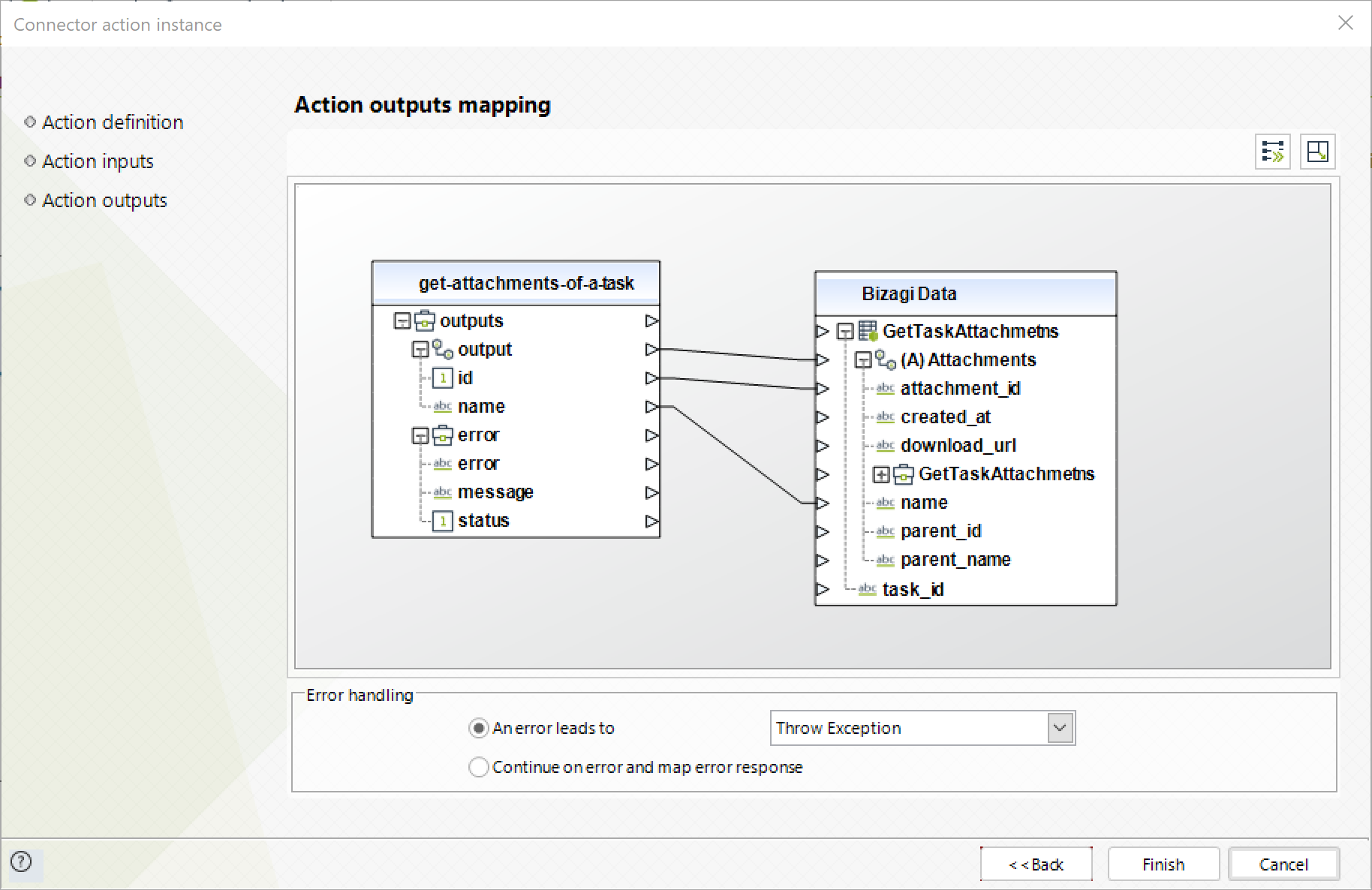Click the GetTaskAttachmetns entity table icon
The height and width of the screenshot is (890, 1372).
[x=868, y=331]
